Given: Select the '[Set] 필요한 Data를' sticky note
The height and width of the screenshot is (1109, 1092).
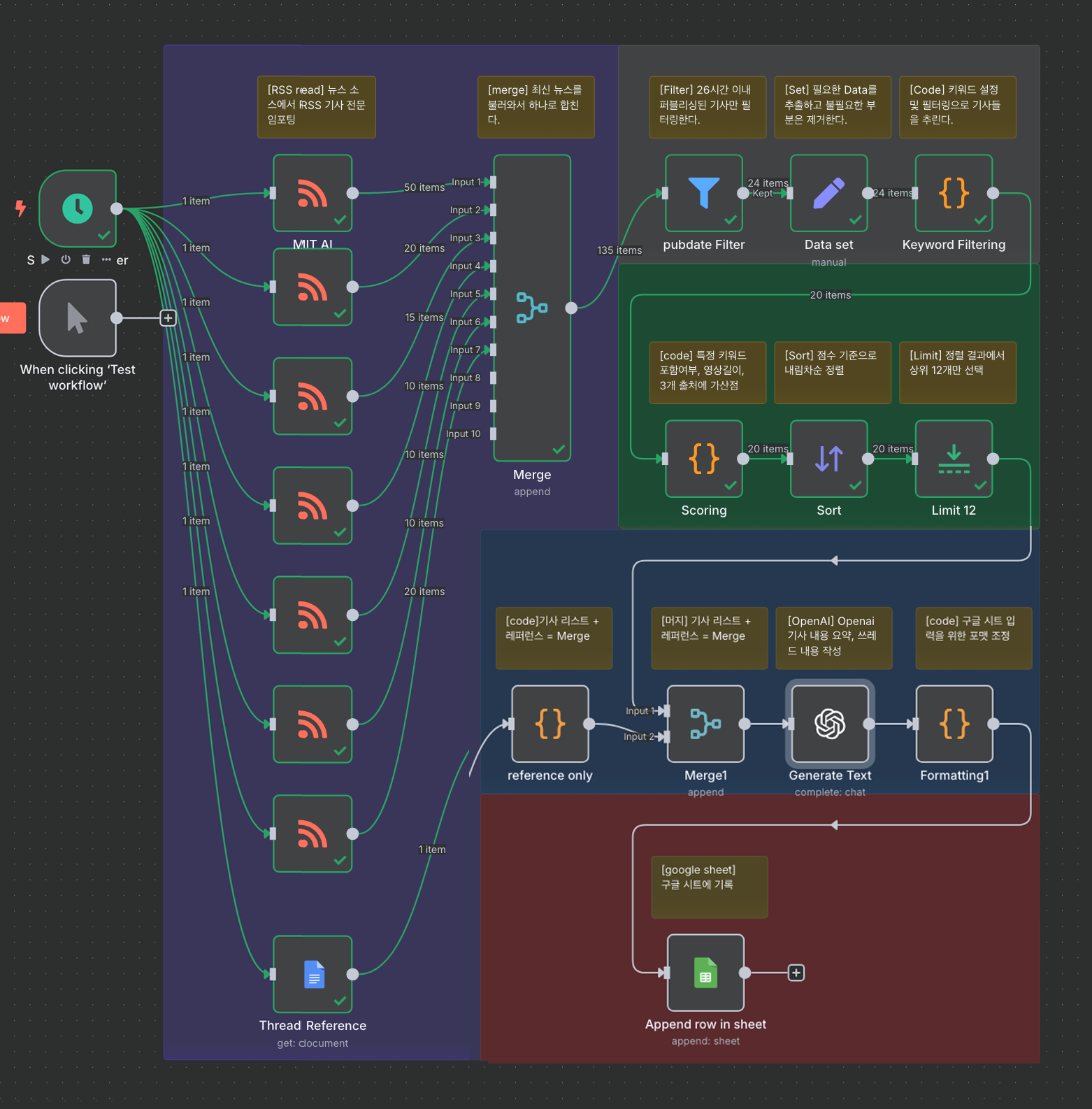Looking at the screenshot, I should [833, 107].
